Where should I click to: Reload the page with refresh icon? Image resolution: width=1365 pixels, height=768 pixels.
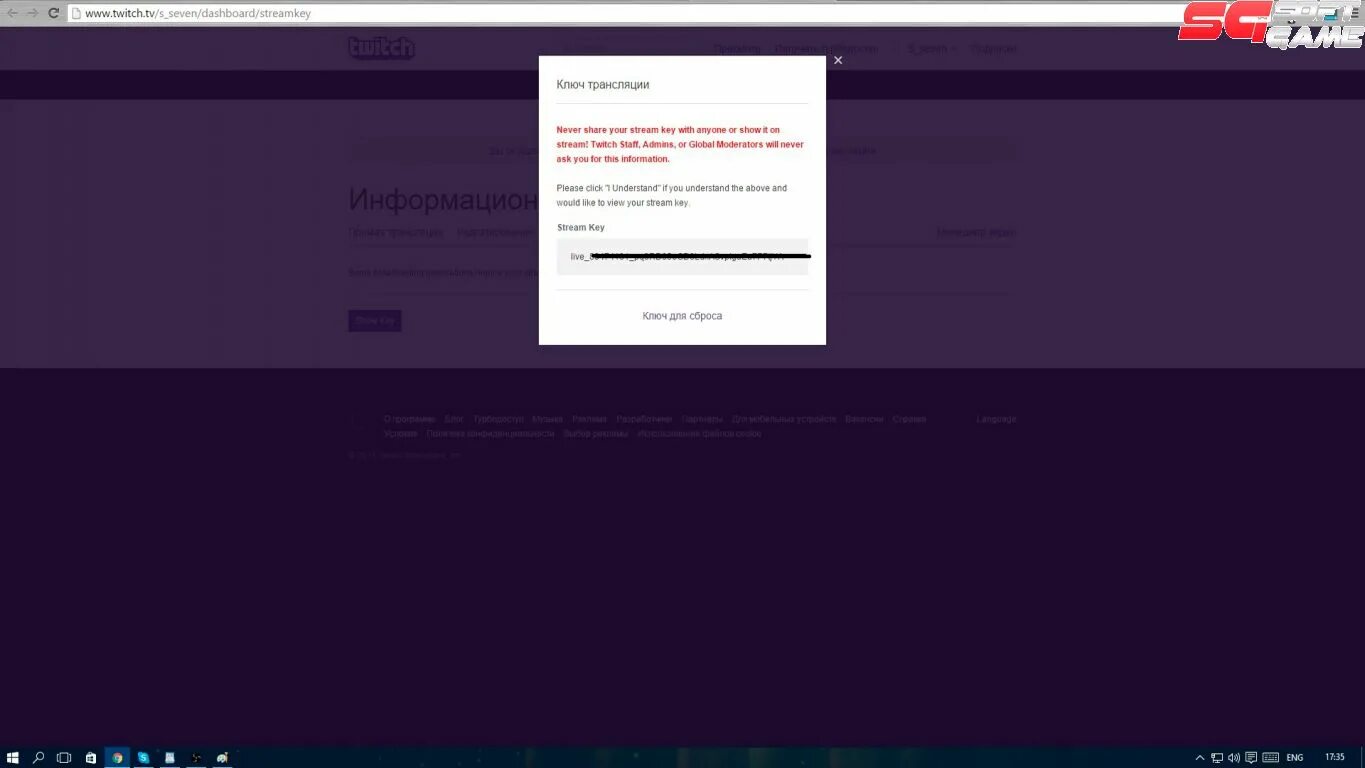point(54,13)
